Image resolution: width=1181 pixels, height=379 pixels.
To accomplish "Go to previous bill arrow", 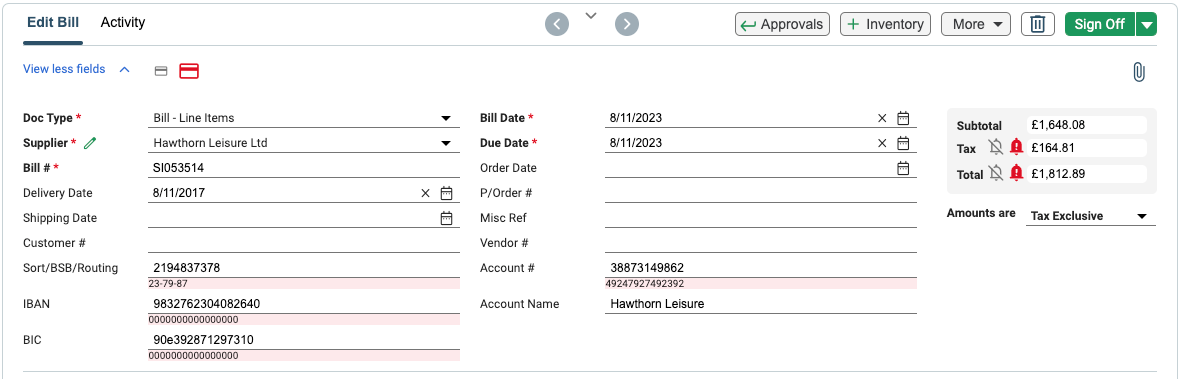I will click(557, 24).
